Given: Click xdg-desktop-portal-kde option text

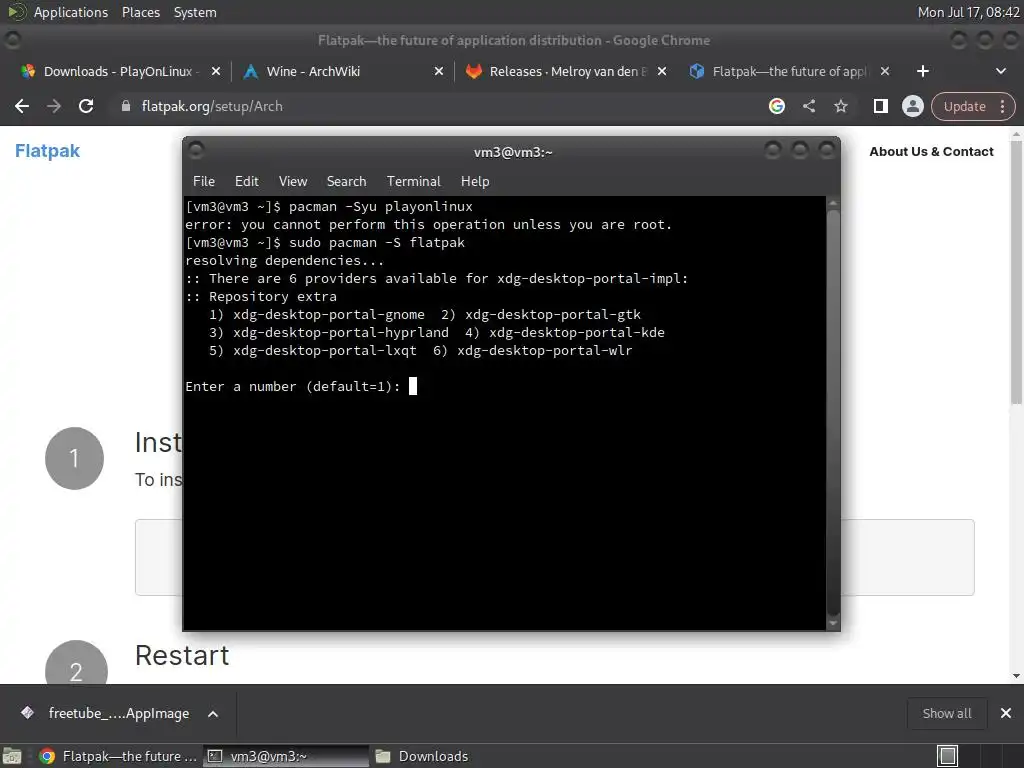Looking at the screenshot, I should [577, 332].
